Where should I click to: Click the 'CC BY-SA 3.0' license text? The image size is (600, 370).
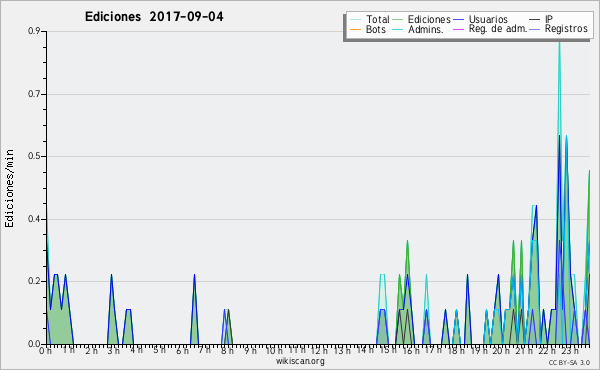pos(569,362)
